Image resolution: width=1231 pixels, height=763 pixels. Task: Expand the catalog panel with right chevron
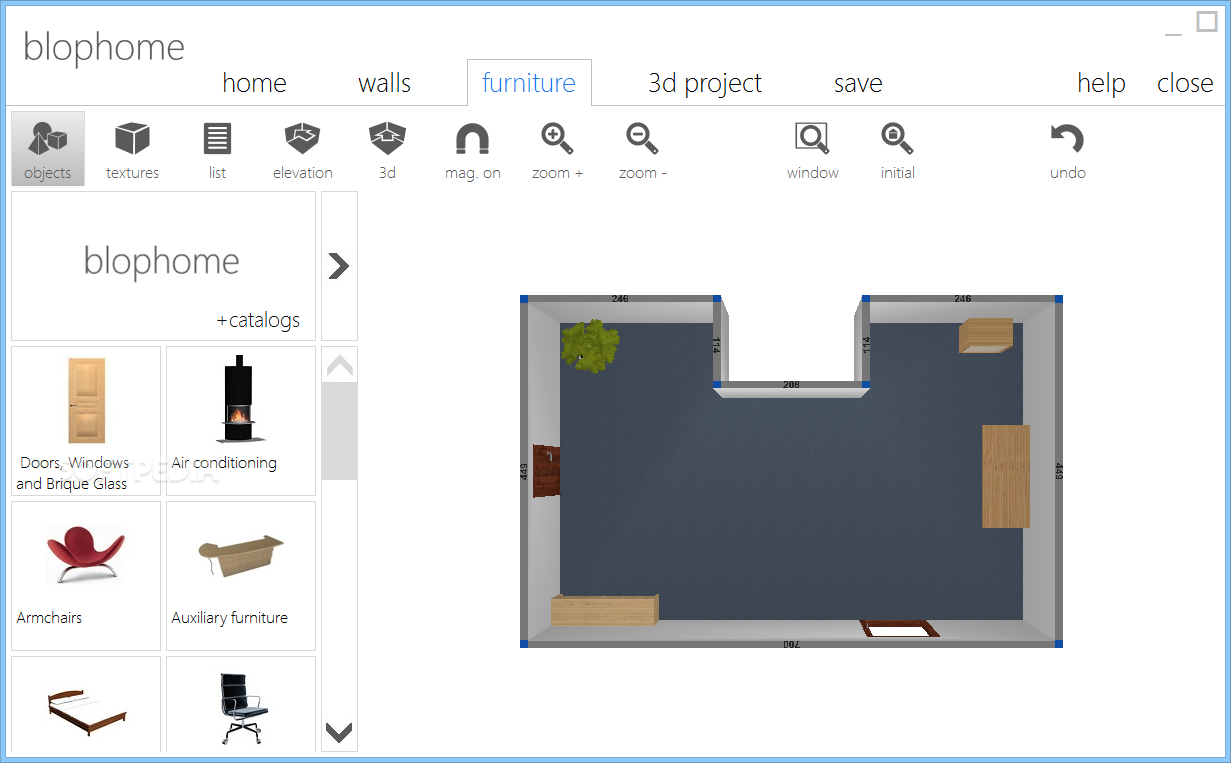(339, 266)
